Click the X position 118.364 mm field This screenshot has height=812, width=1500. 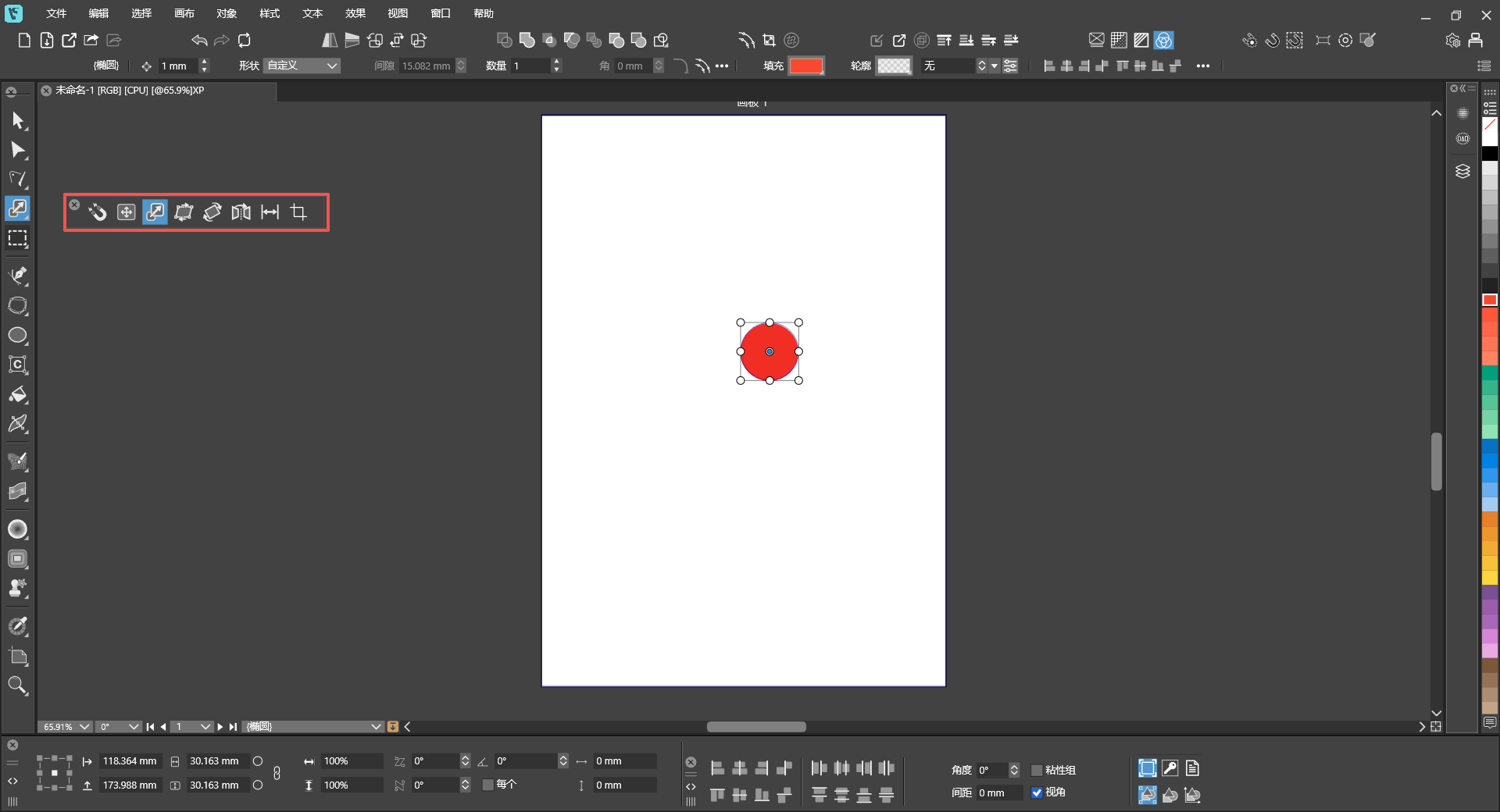click(x=130, y=761)
